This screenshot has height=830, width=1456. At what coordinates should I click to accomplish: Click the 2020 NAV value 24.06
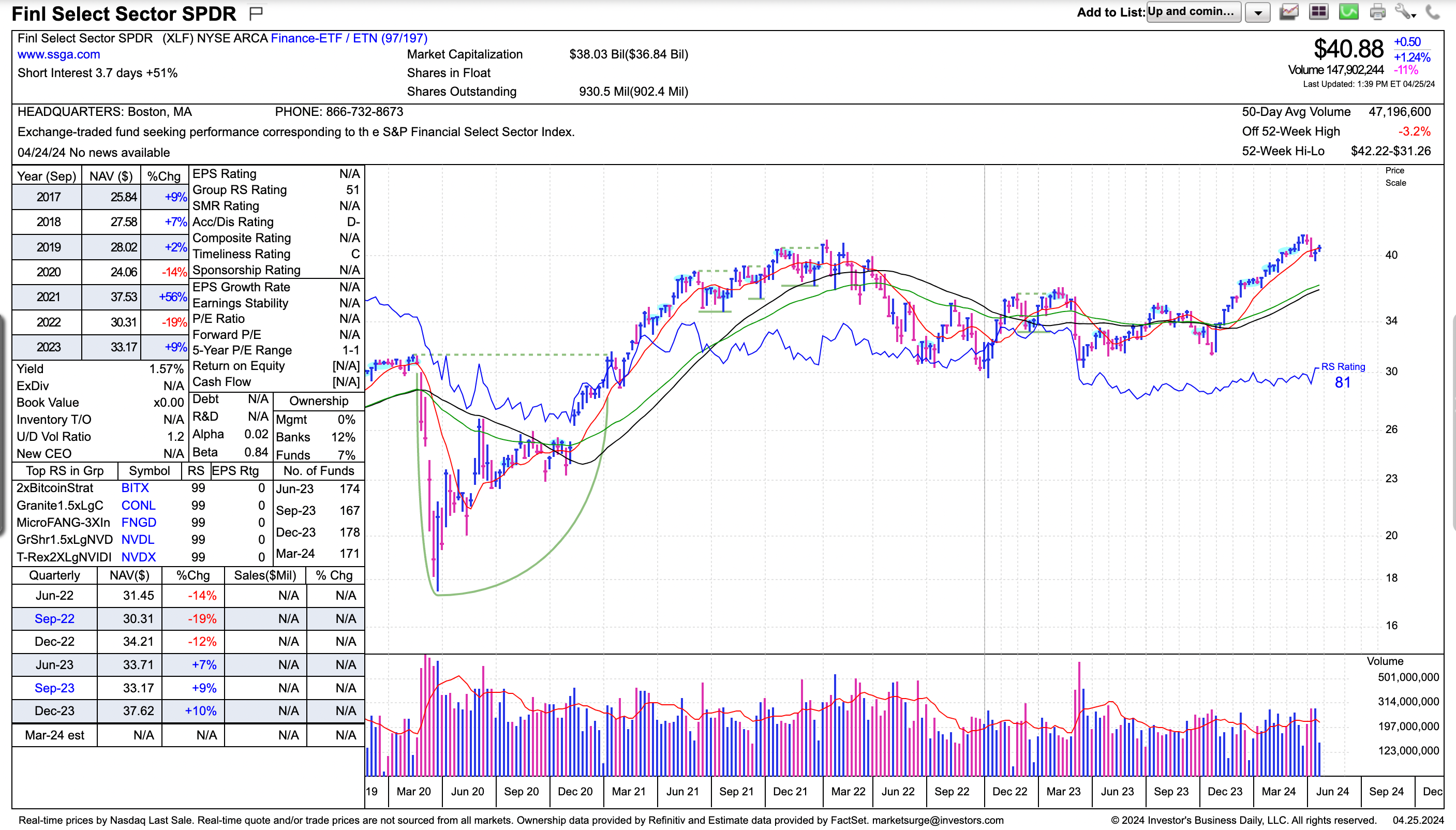124,273
